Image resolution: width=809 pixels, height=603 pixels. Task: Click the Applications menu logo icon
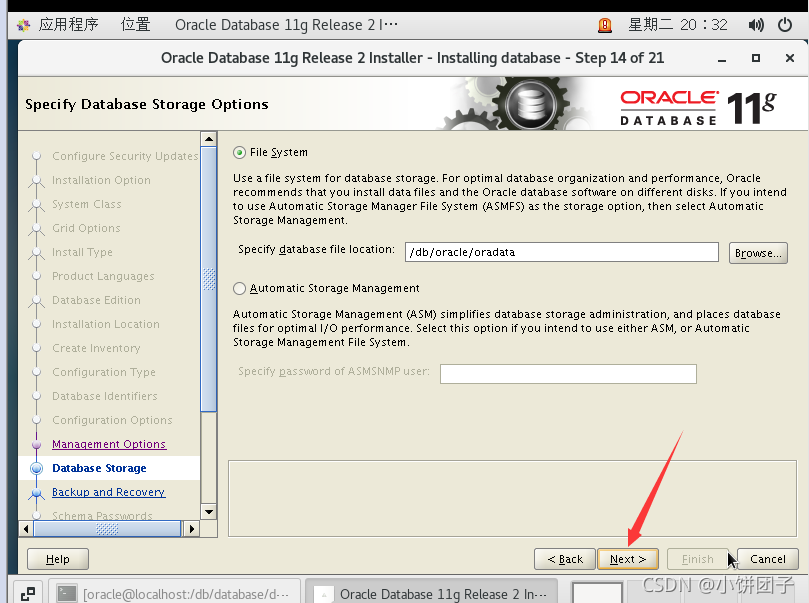24,25
